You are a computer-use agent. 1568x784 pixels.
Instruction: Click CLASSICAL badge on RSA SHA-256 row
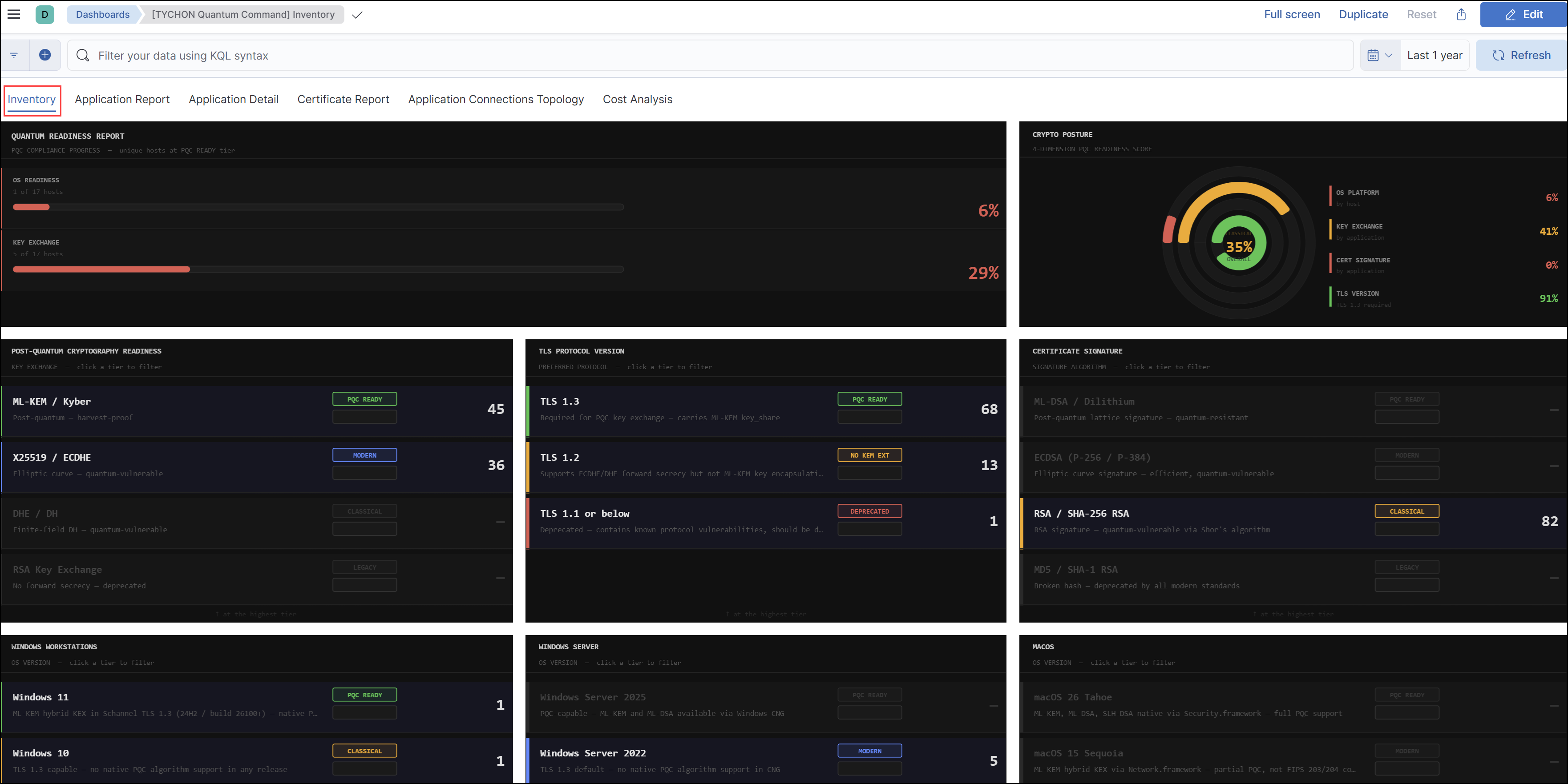pos(1406,511)
